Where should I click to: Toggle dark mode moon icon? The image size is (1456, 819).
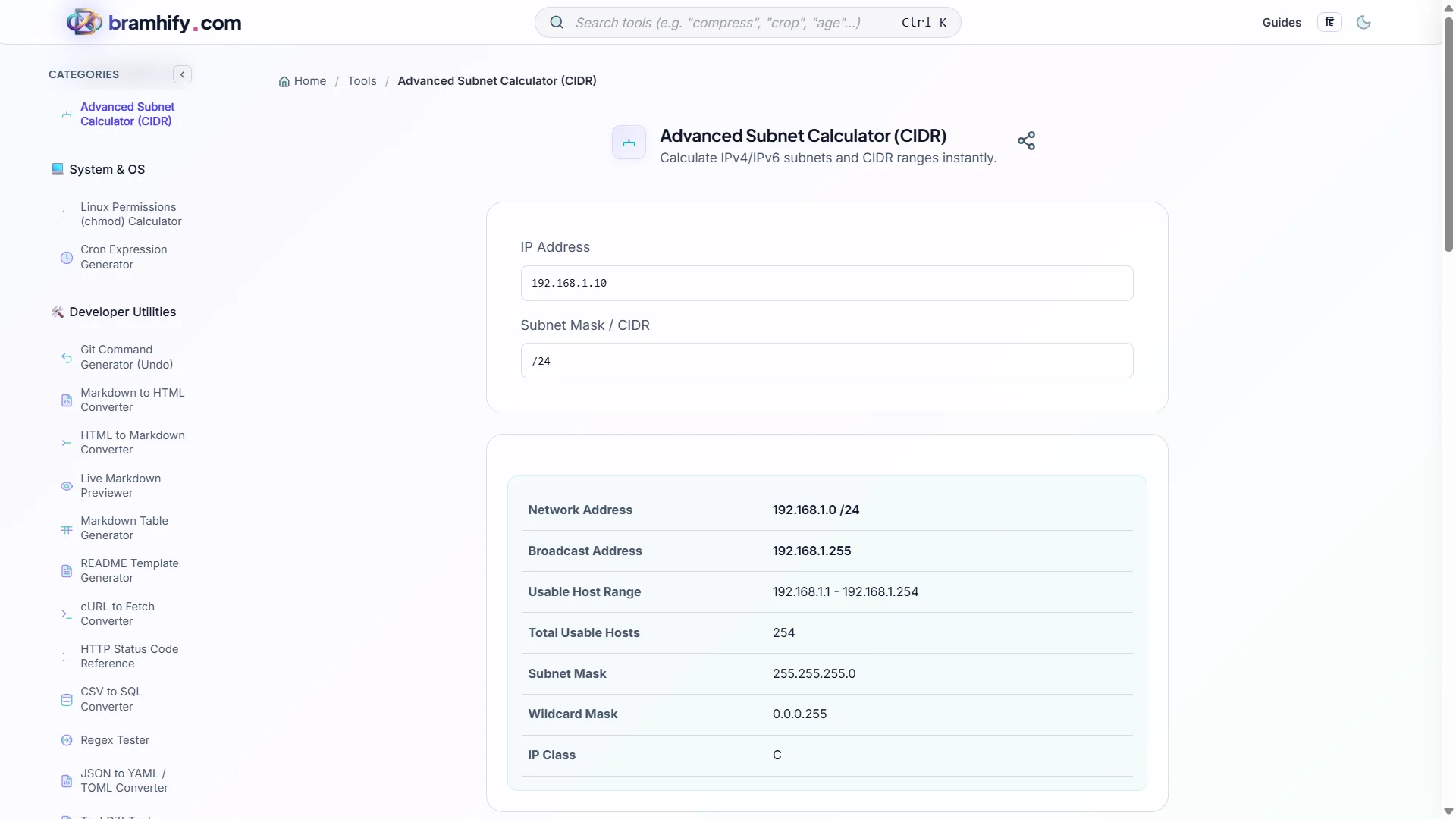pyautogui.click(x=1363, y=23)
